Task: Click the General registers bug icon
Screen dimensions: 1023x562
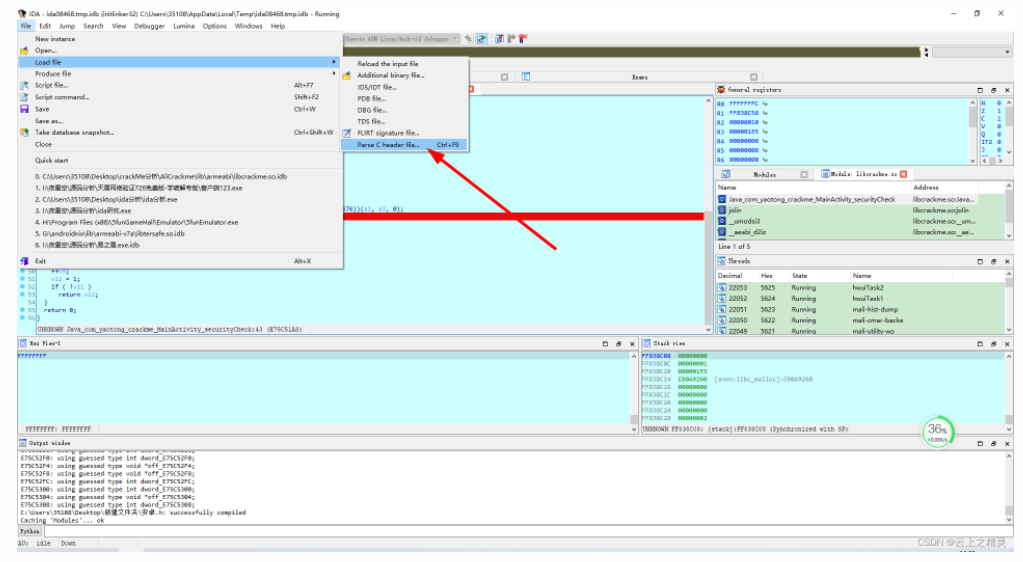Action: pyautogui.click(x=721, y=90)
